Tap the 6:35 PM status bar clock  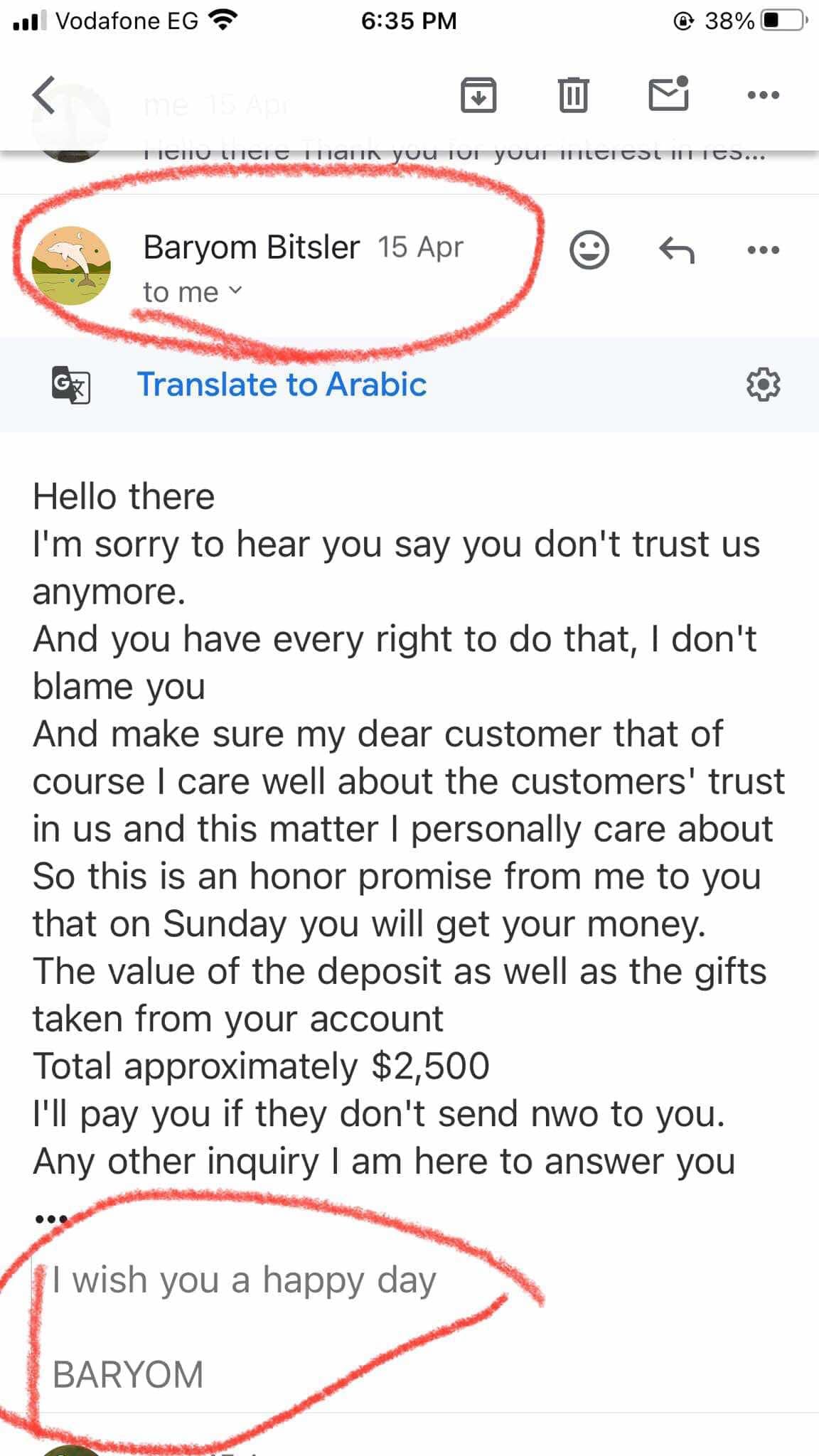[x=409, y=21]
